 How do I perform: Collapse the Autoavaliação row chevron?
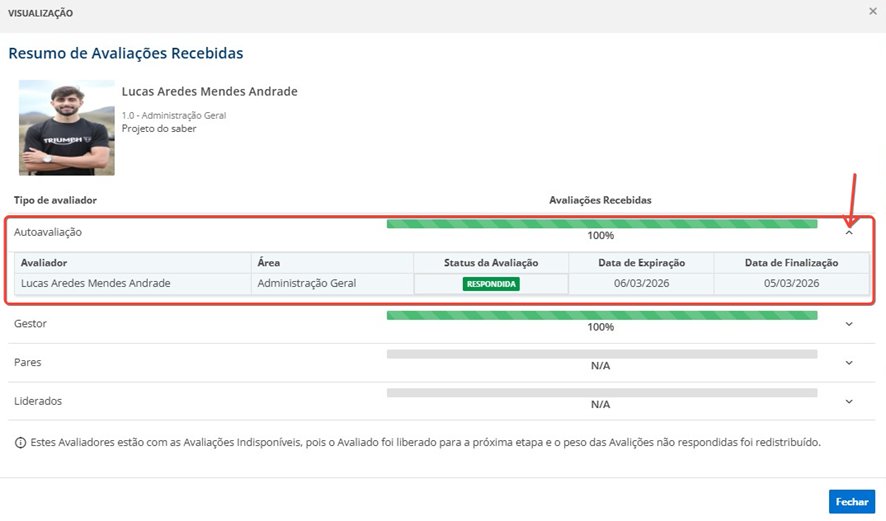(x=849, y=232)
